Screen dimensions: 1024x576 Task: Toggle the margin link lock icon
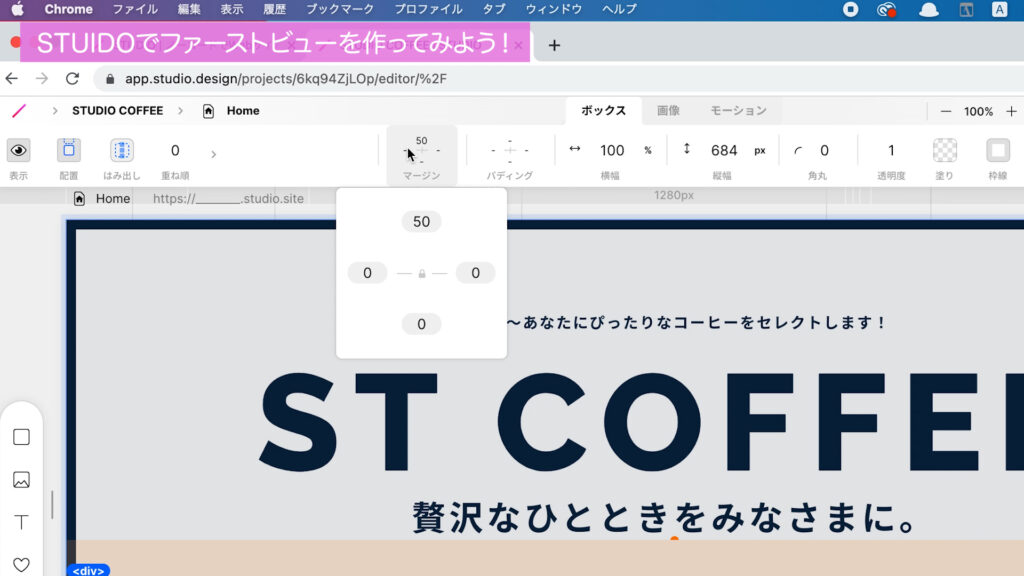click(422, 273)
